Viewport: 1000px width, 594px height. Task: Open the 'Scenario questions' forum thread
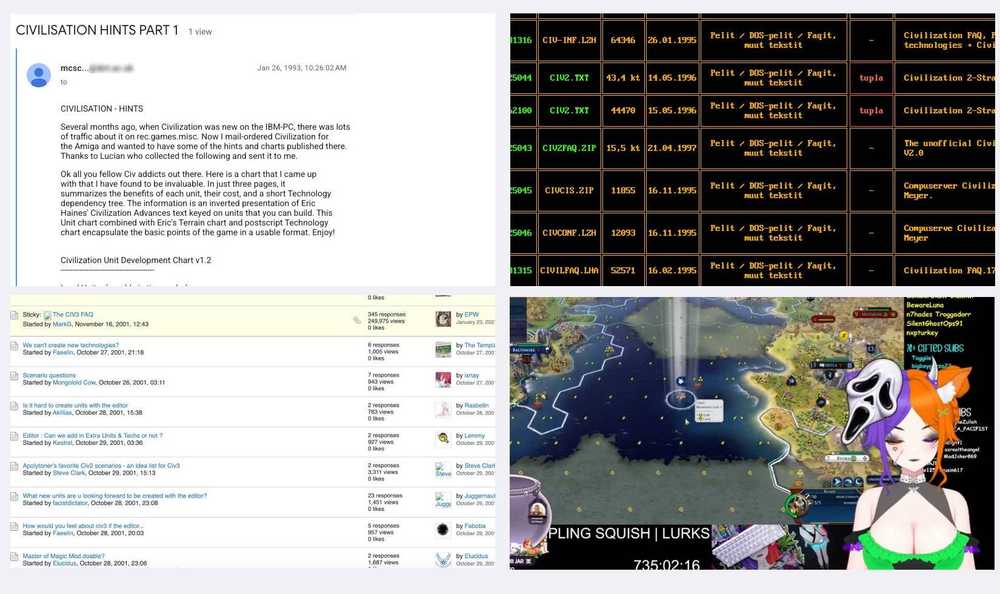click(x=49, y=375)
